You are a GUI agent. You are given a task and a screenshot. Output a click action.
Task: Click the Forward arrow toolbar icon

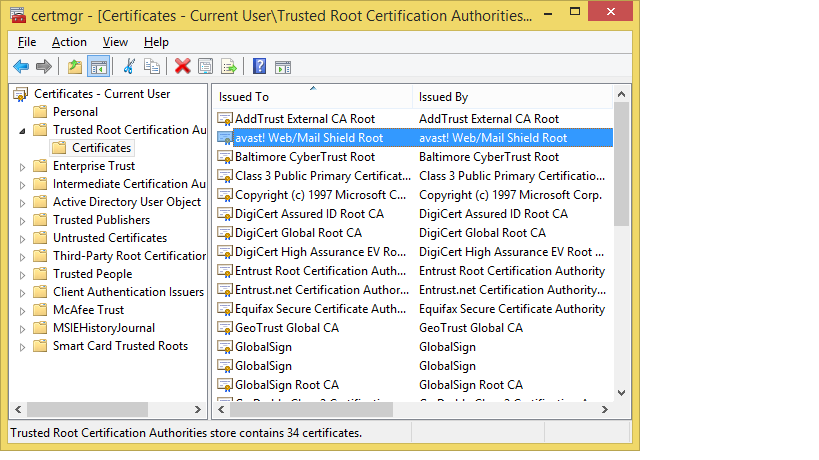tap(44, 66)
